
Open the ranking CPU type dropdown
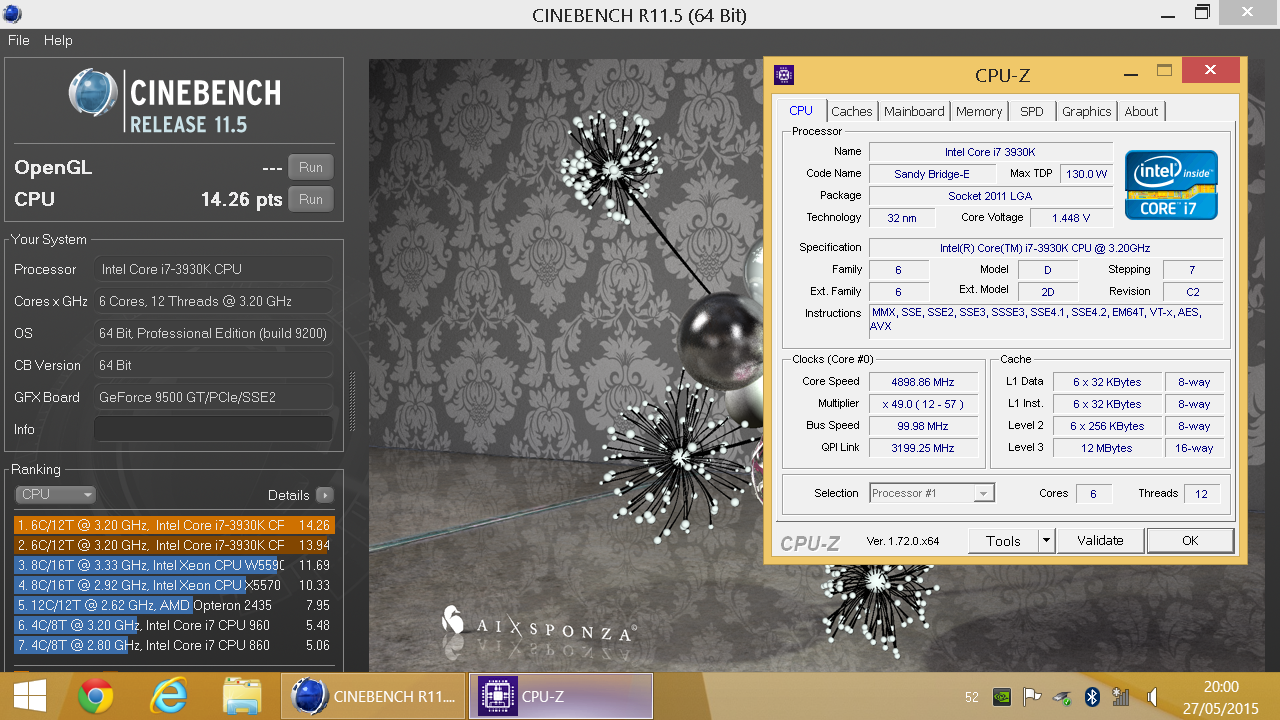[56, 494]
